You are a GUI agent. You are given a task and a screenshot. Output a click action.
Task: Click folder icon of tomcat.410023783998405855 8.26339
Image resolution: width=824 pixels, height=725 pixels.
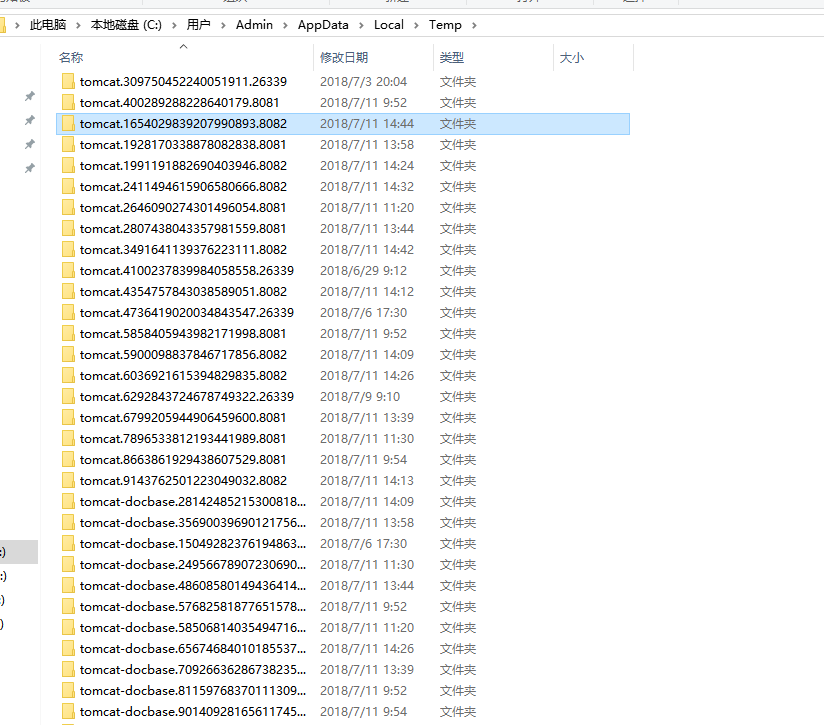[68, 271]
